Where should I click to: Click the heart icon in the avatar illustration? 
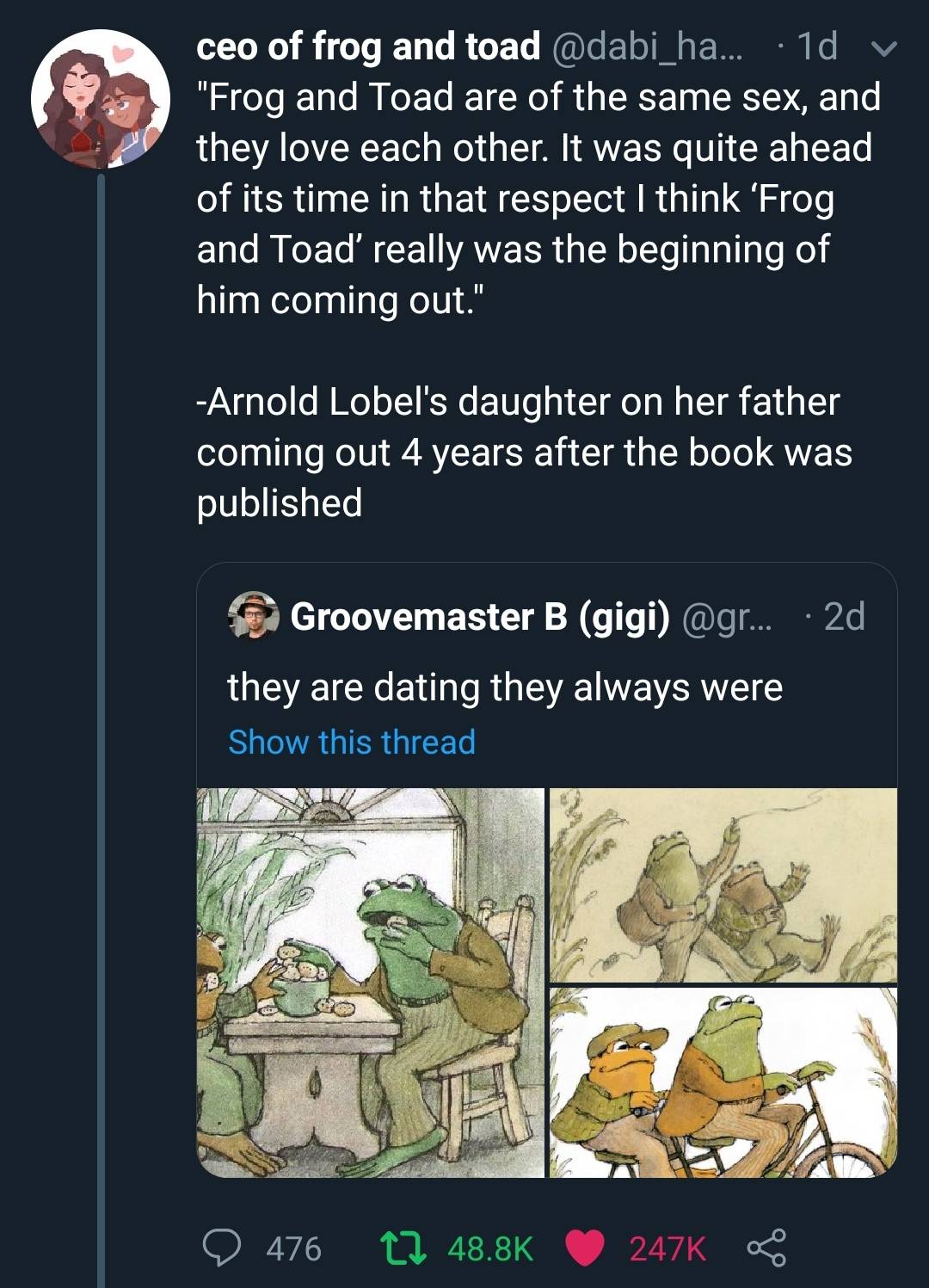(x=120, y=53)
